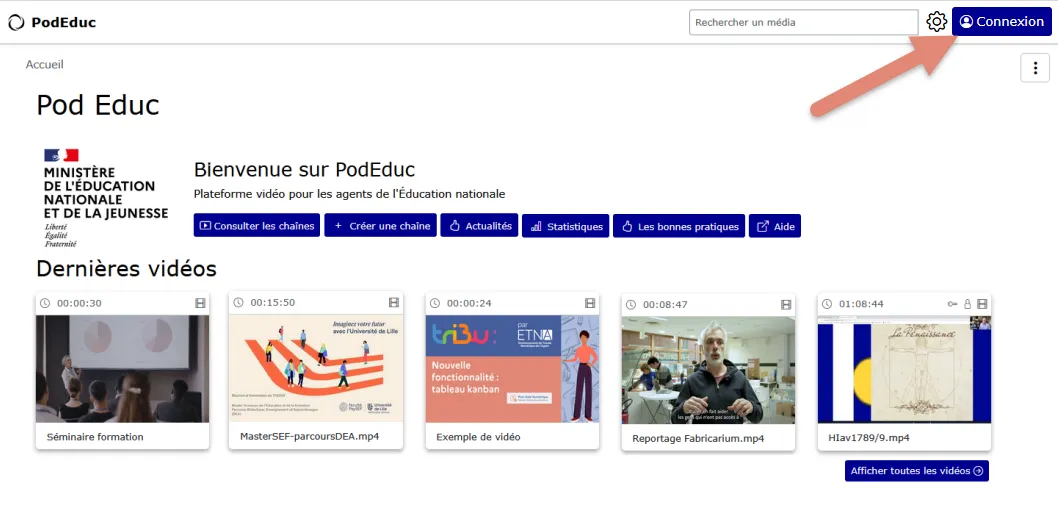Click the Ministère de l'Éducation nationale logo
Image resolution: width=1058 pixels, height=511 pixels.
pyautogui.click(x=106, y=198)
